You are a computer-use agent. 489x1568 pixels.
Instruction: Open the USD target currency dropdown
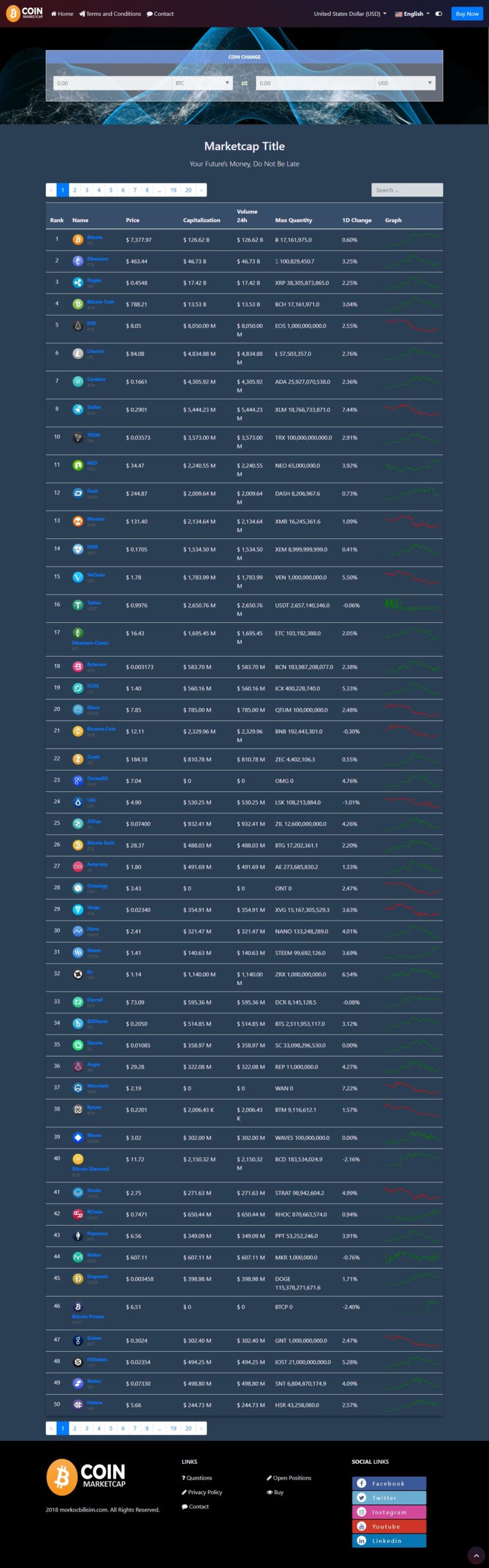405,83
